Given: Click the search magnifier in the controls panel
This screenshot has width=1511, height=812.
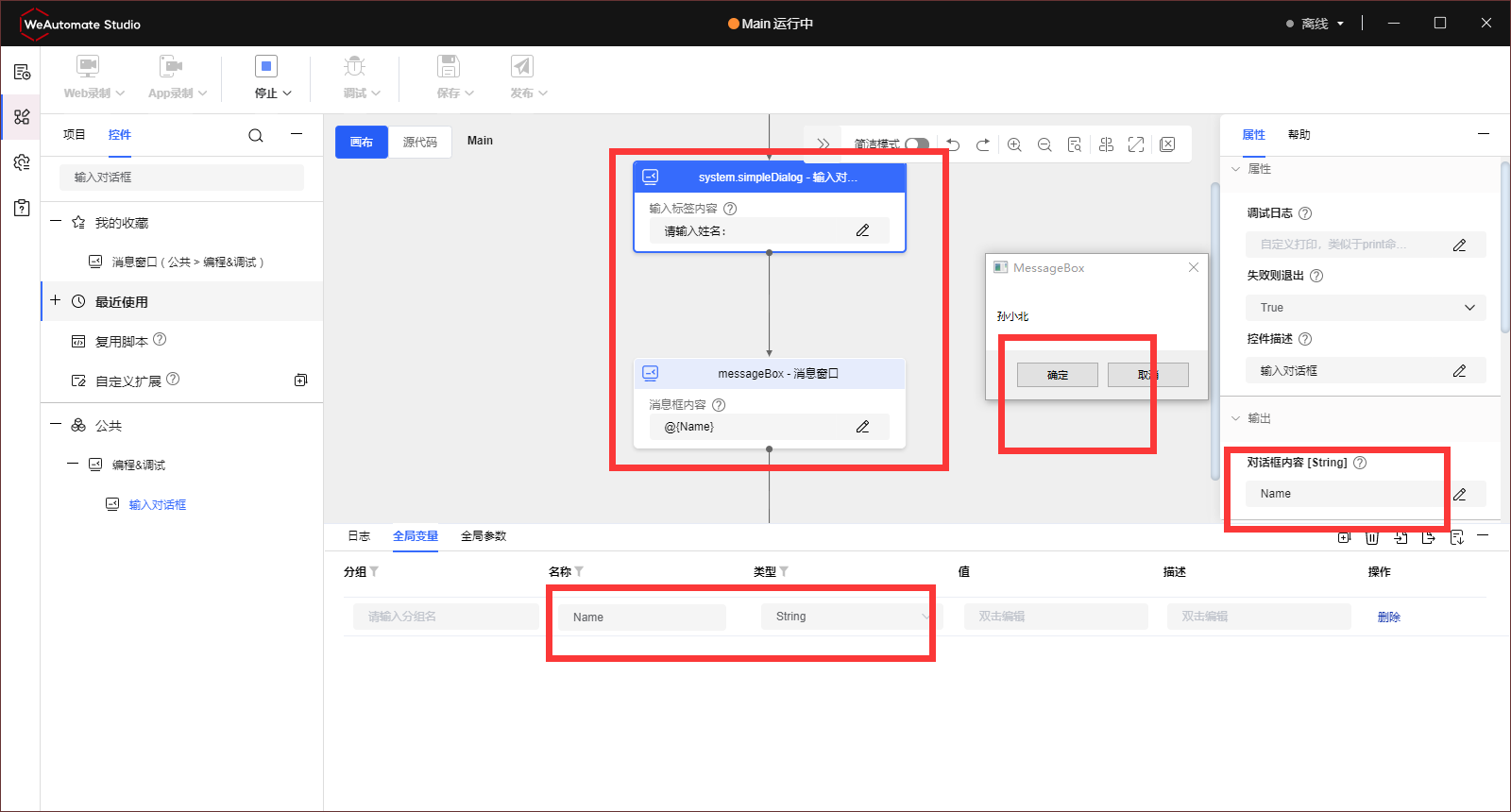Looking at the screenshot, I should click(256, 136).
